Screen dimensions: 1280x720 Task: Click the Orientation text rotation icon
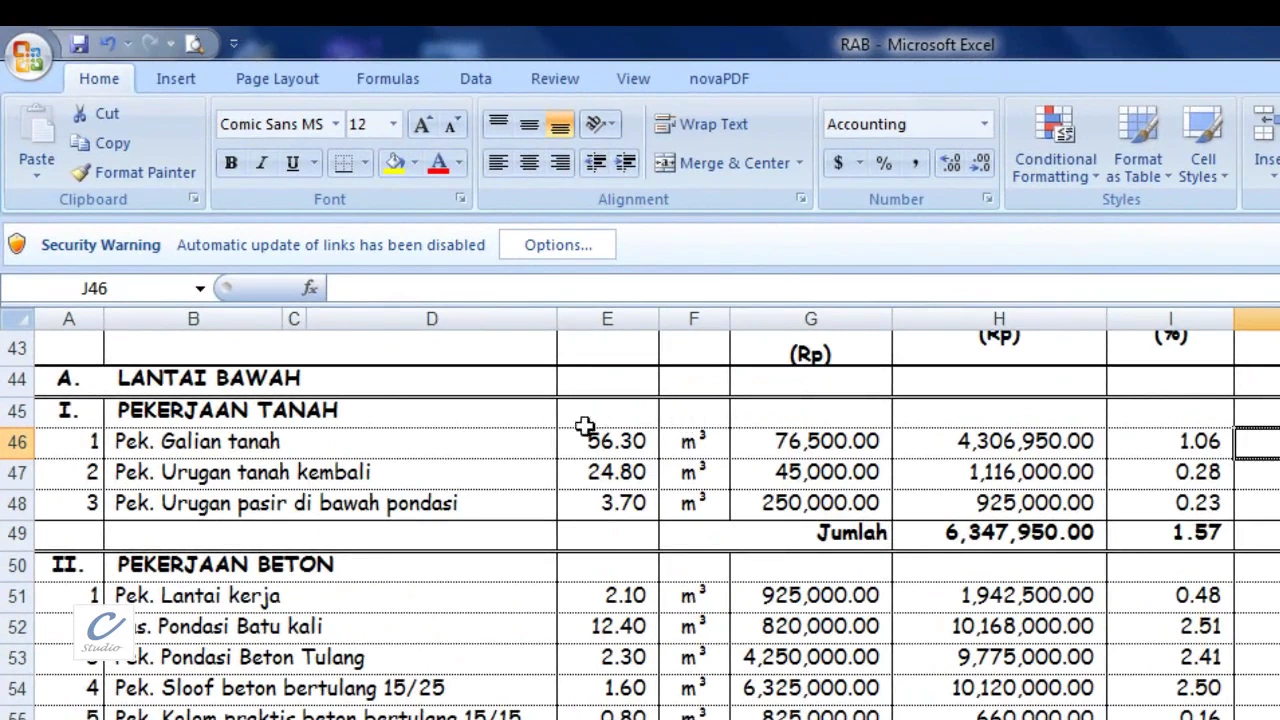[595, 124]
